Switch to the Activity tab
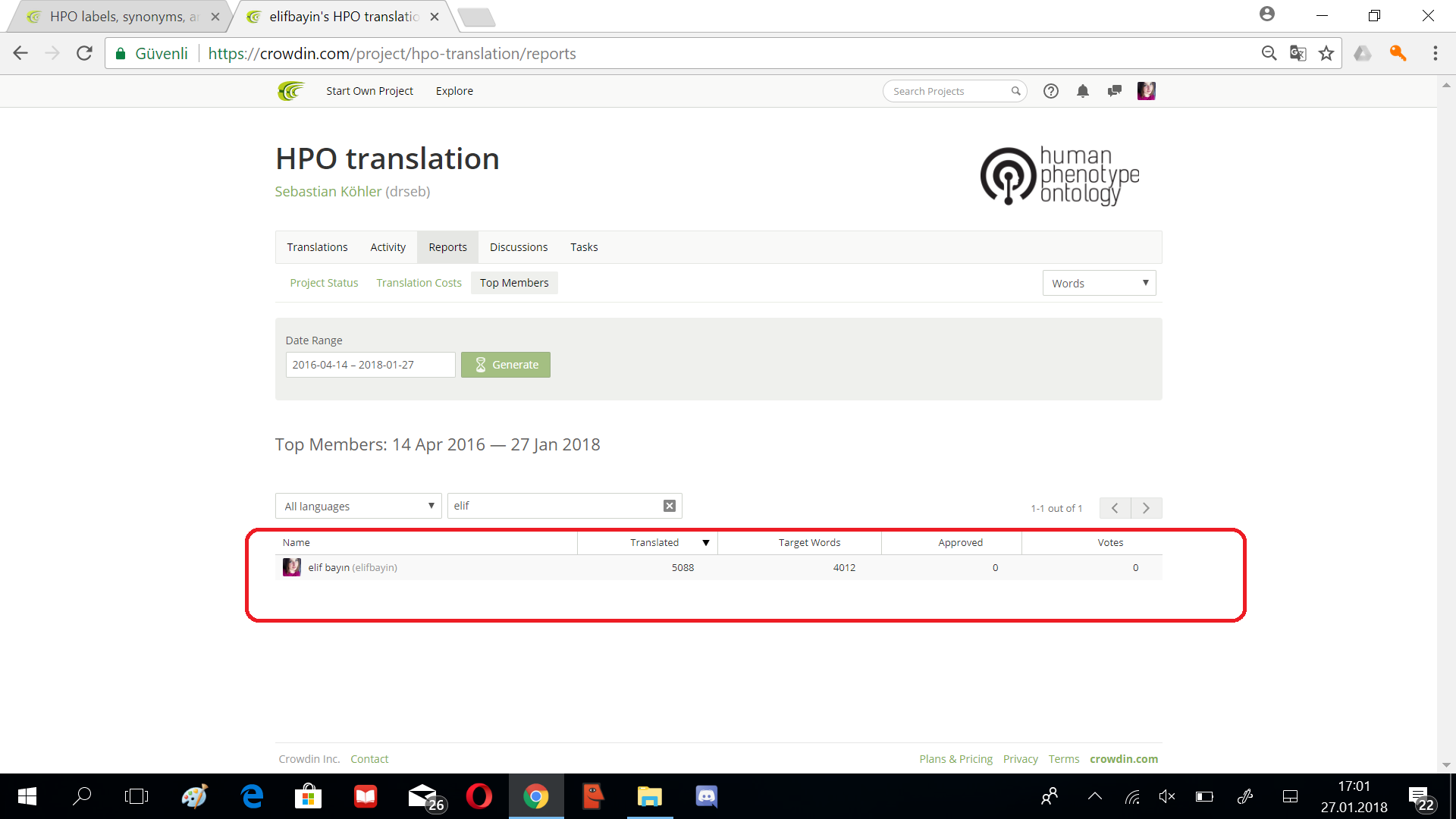The height and width of the screenshot is (819, 1456). [388, 247]
